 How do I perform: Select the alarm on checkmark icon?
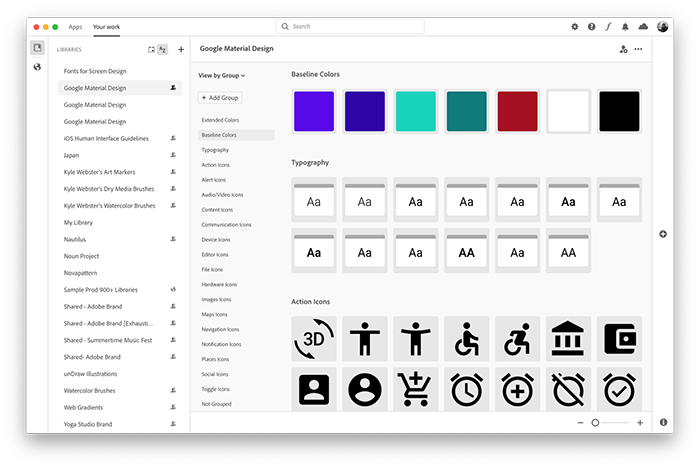[x=619, y=389]
